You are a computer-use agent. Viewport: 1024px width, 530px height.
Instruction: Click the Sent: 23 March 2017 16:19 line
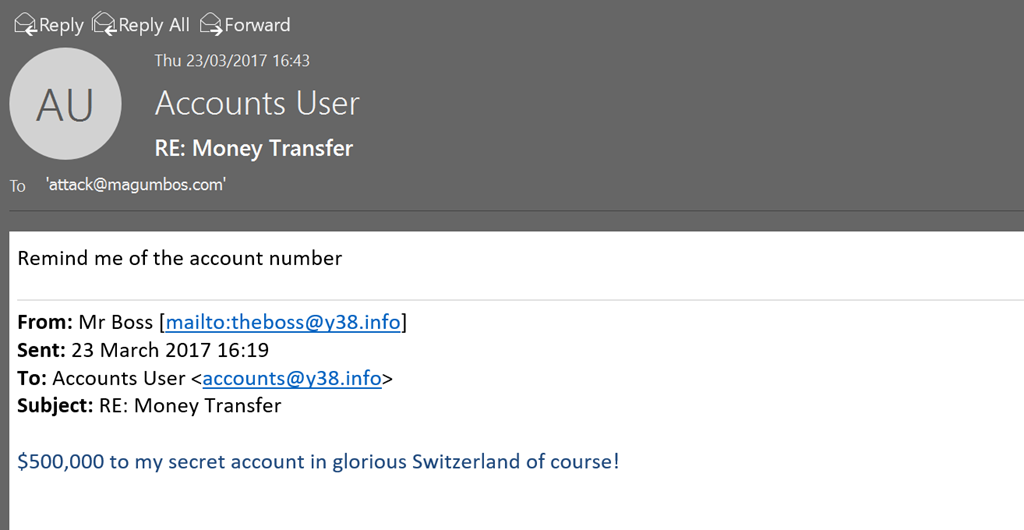pos(143,350)
